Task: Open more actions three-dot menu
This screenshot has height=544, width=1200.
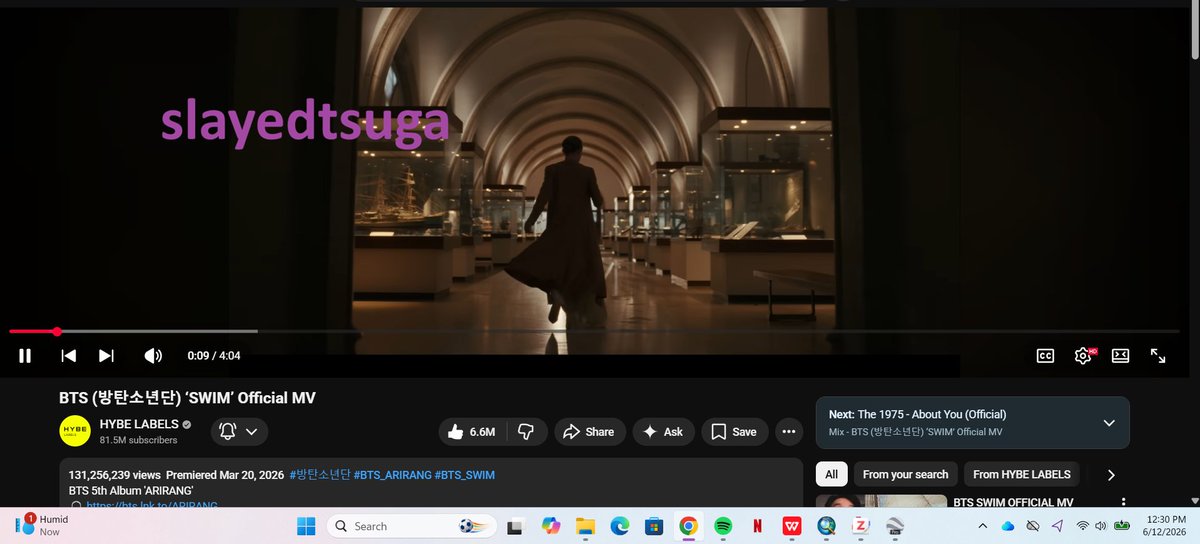Action: (789, 431)
